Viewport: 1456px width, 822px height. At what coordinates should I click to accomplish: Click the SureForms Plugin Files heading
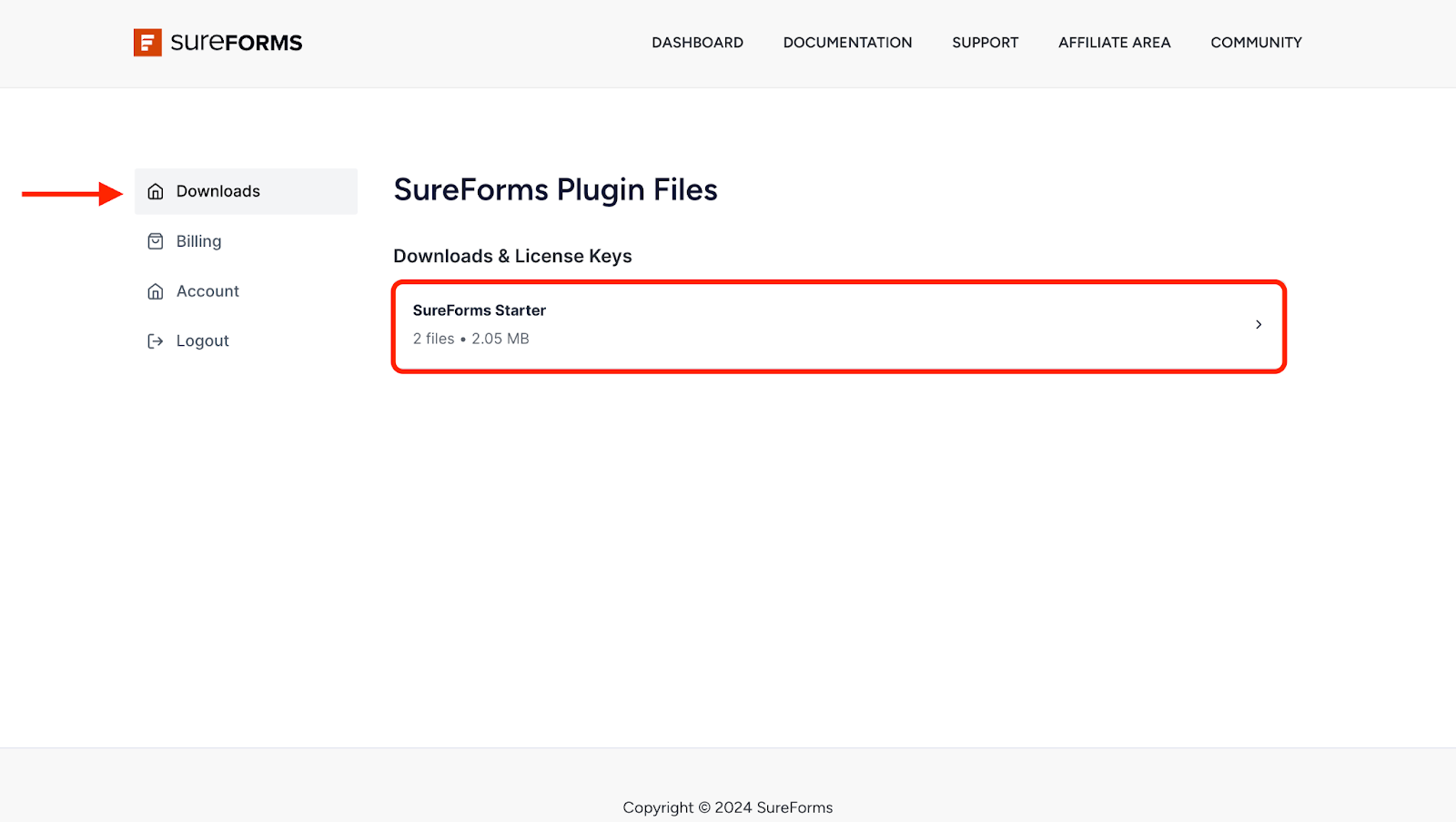555,190
